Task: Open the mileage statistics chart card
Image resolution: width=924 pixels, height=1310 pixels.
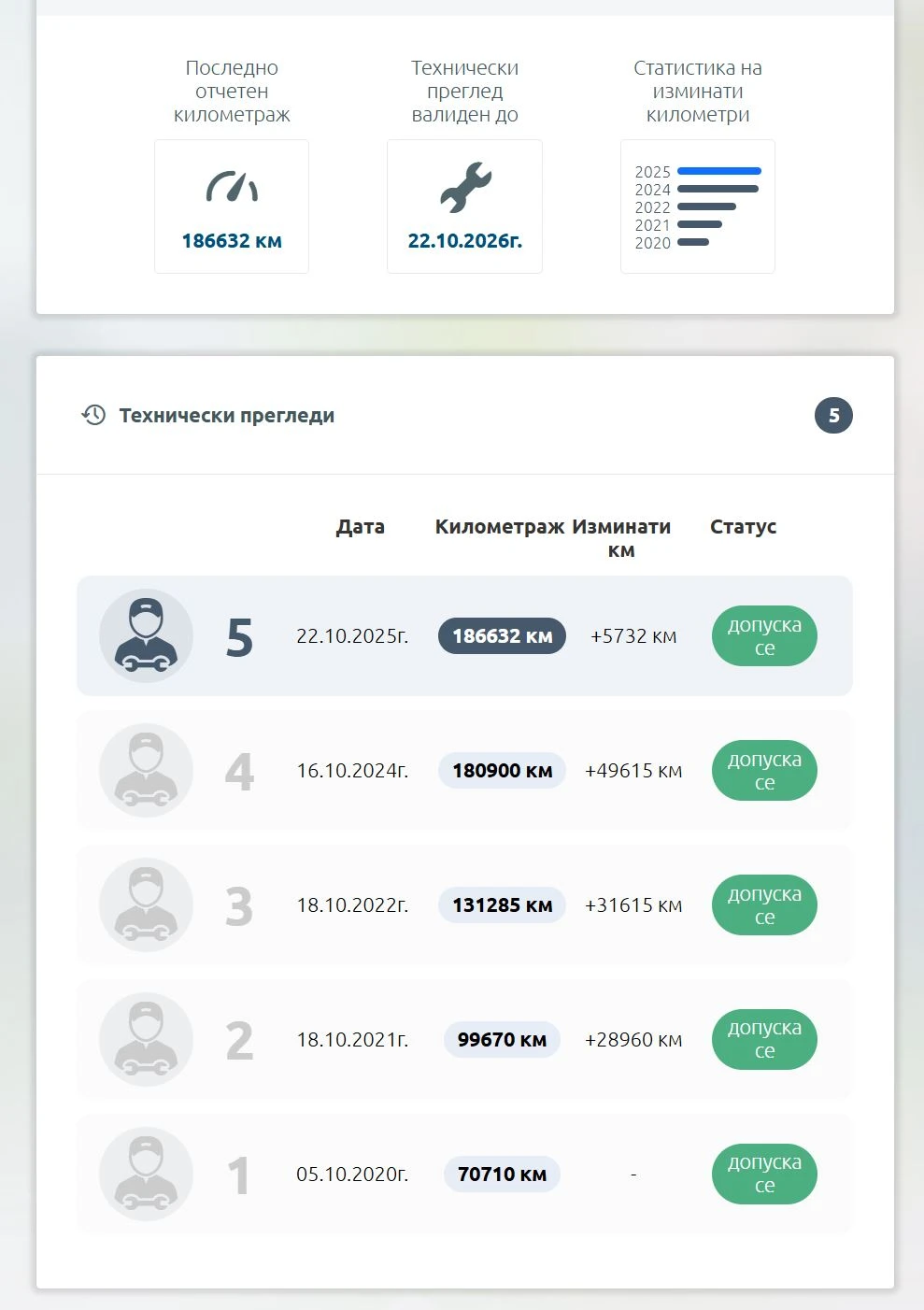Action: click(698, 206)
